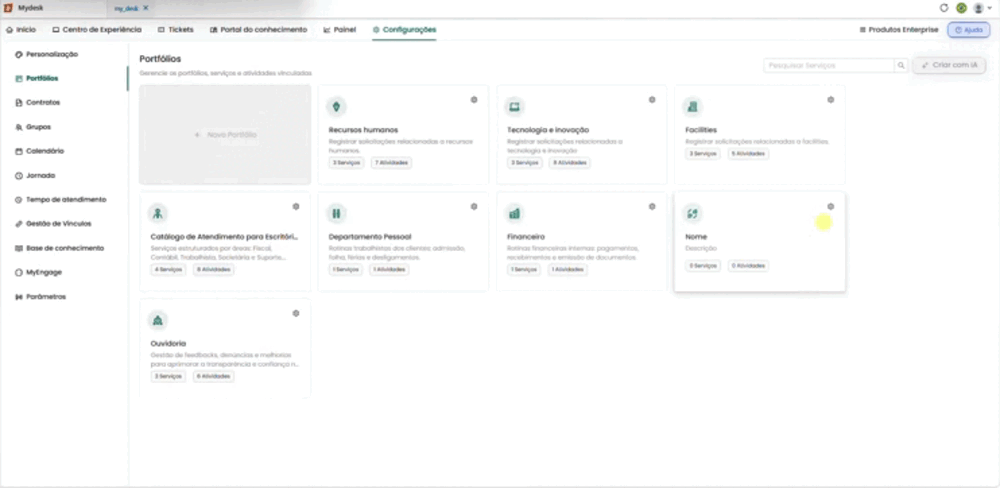Click the Criar com IA button
1000x488 pixels.
949,65
